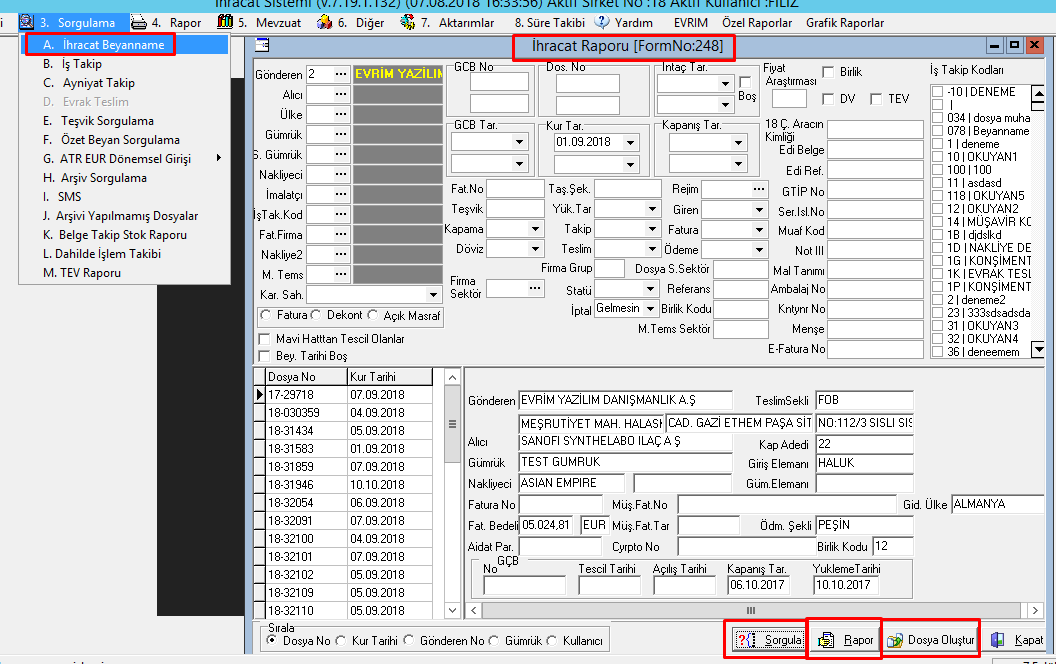This screenshot has height=664, width=1056.
Task: Select the Fatura radio button
Action: click(266, 315)
